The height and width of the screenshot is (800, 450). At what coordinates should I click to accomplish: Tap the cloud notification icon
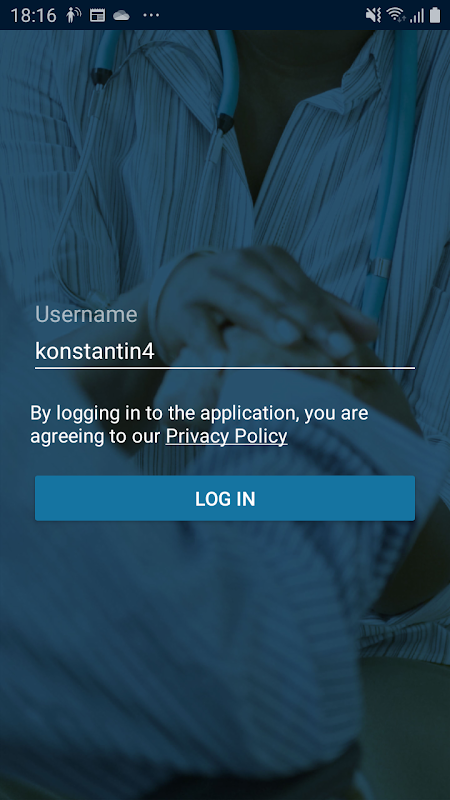pyautogui.click(x=121, y=15)
